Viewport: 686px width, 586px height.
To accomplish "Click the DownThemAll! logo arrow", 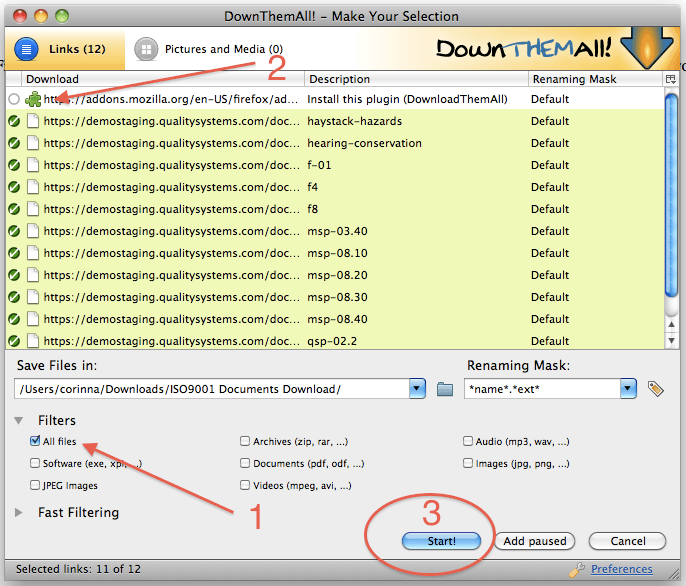I will 647,47.
